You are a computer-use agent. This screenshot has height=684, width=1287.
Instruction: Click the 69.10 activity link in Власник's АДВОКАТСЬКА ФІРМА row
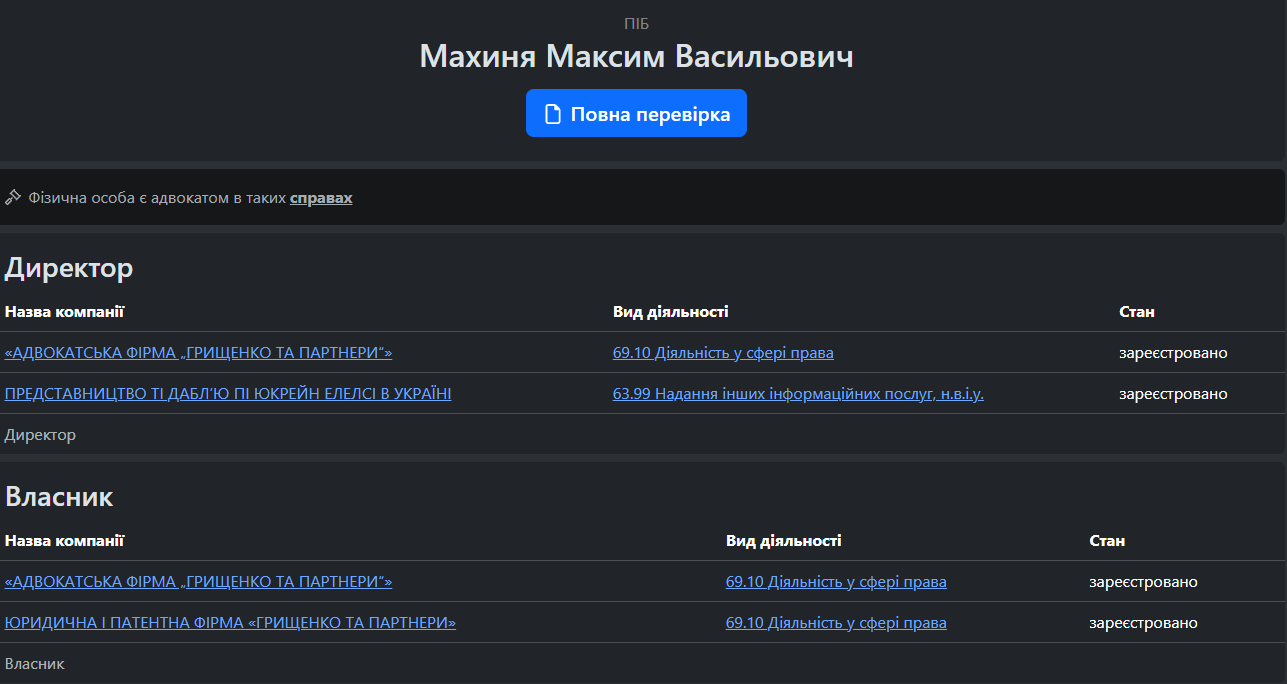pyautogui.click(x=836, y=582)
